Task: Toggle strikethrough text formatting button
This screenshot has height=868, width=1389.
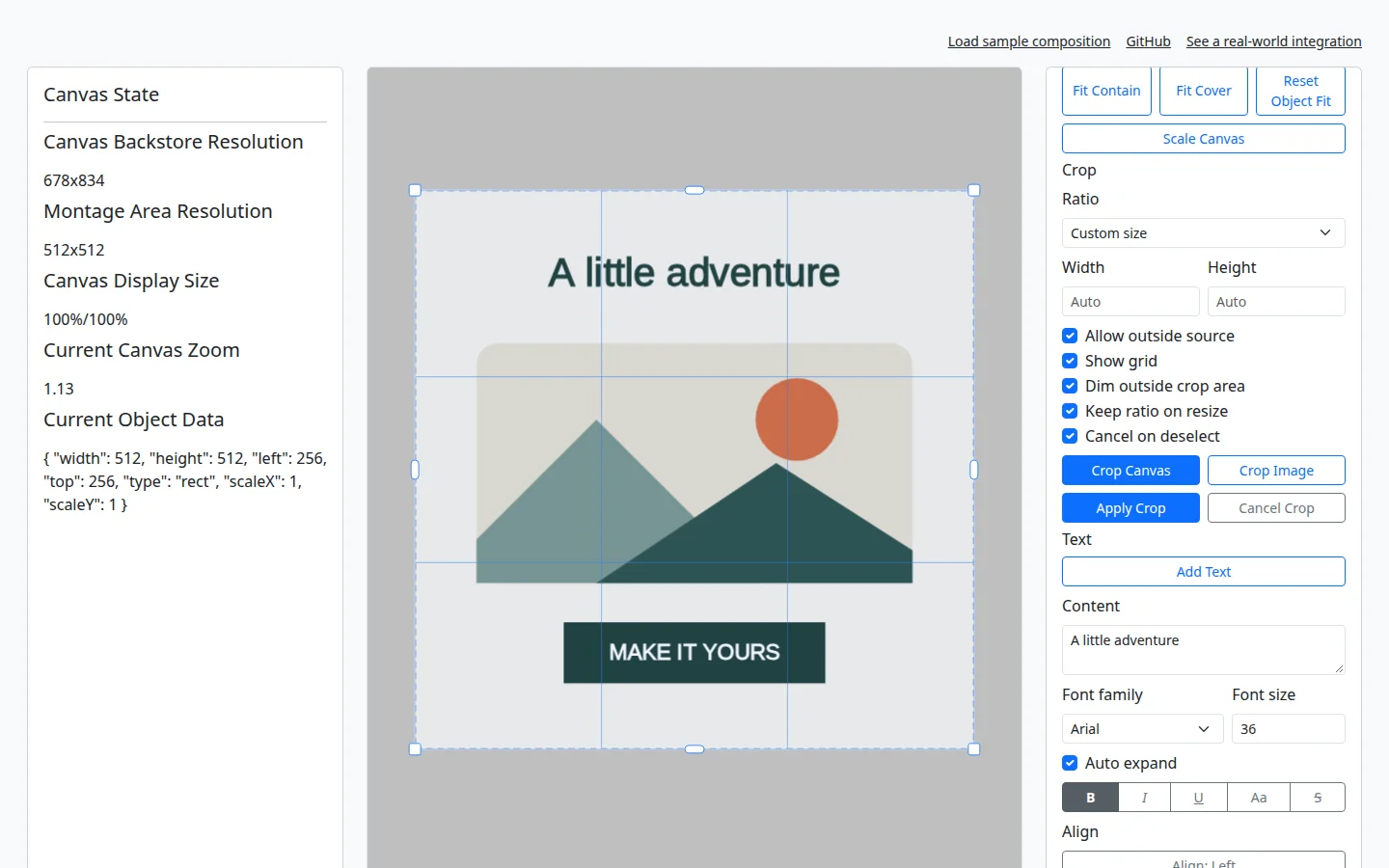Action: click(x=1318, y=798)
